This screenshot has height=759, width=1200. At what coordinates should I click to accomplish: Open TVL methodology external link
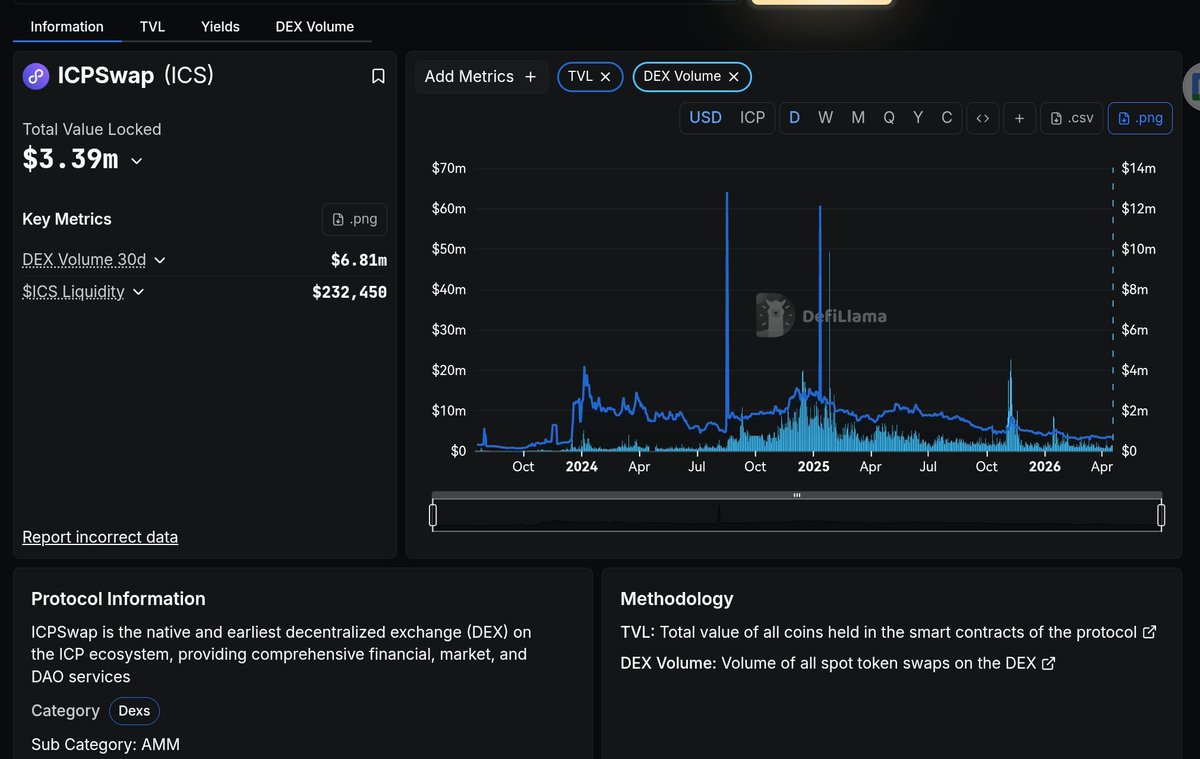[1149, 632]
